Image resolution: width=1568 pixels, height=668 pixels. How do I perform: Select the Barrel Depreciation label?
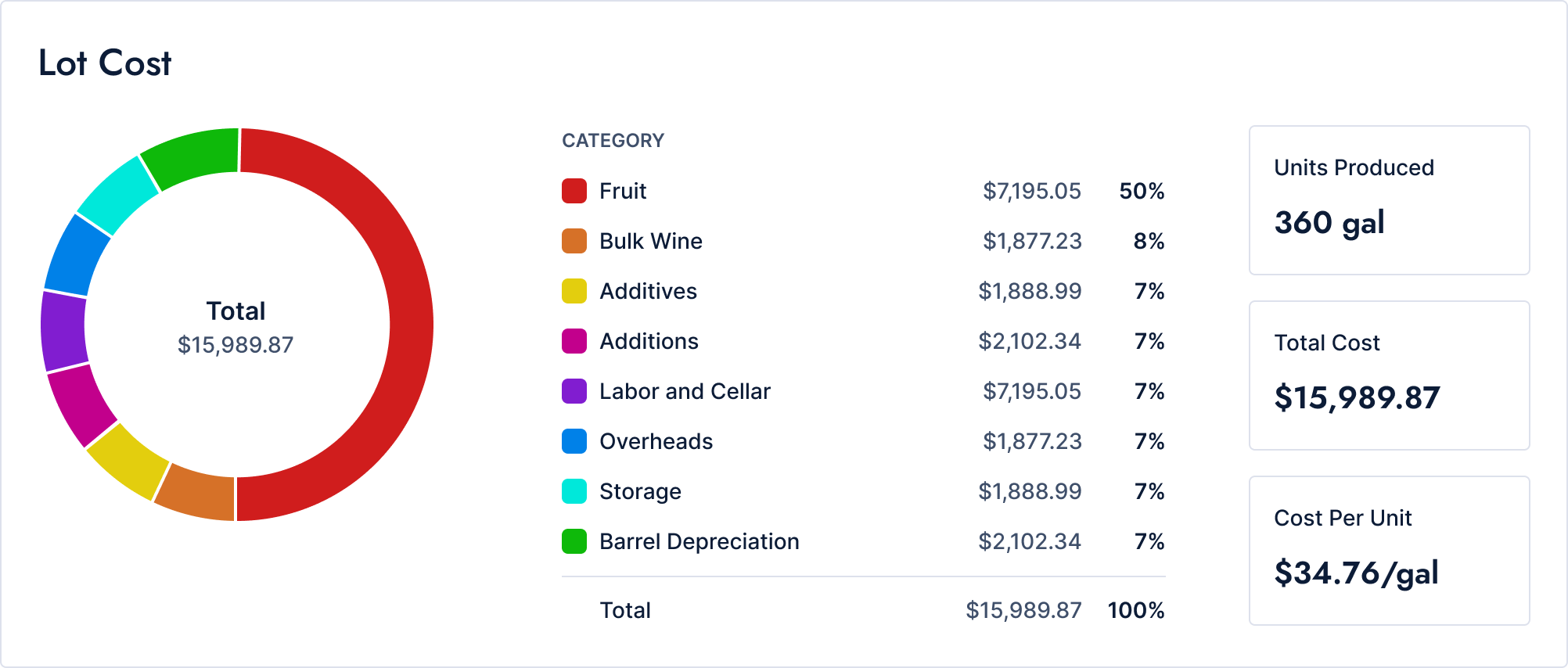(x=699, y=541)
